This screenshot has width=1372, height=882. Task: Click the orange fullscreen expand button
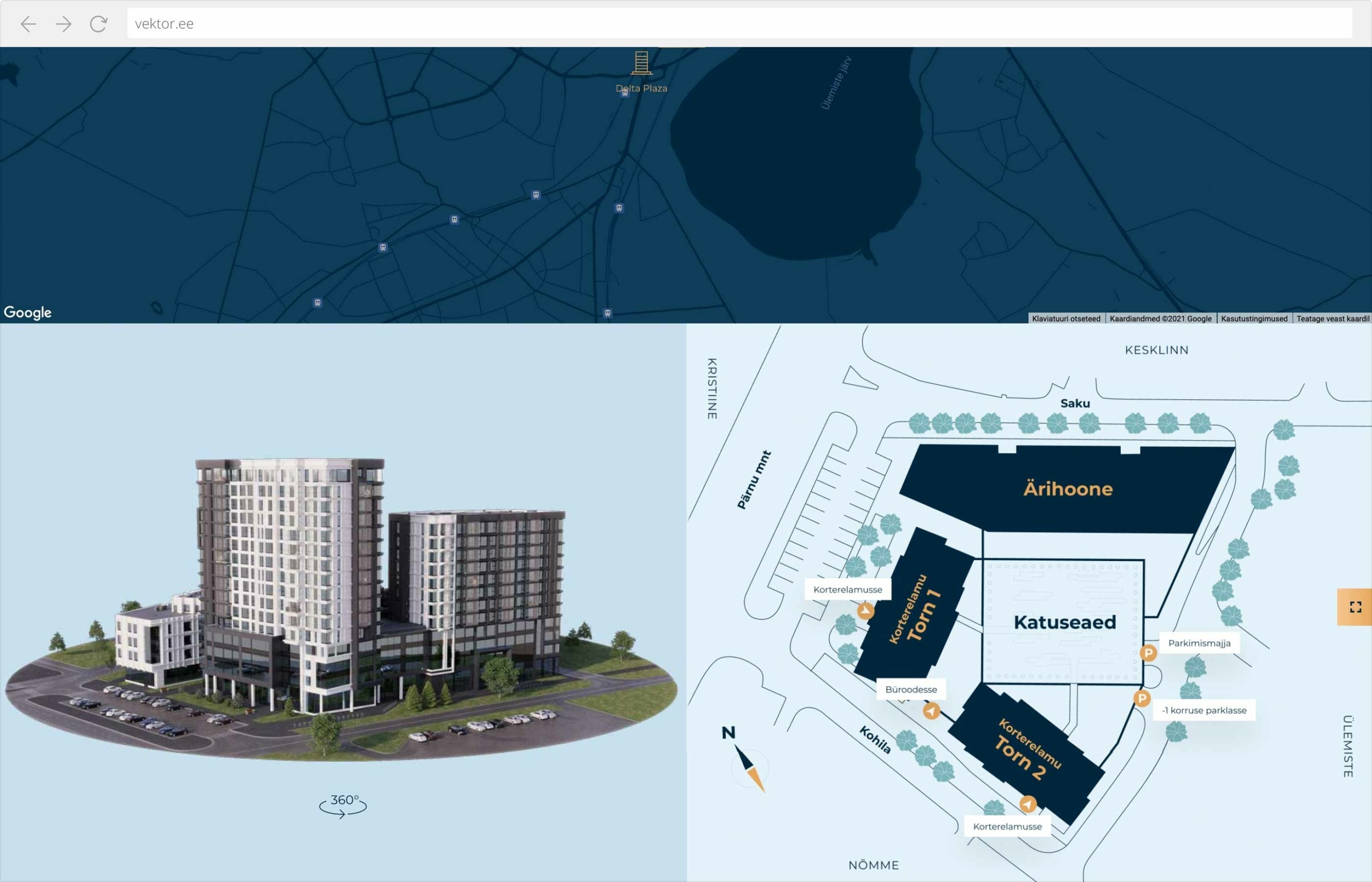click(1355, 607)
